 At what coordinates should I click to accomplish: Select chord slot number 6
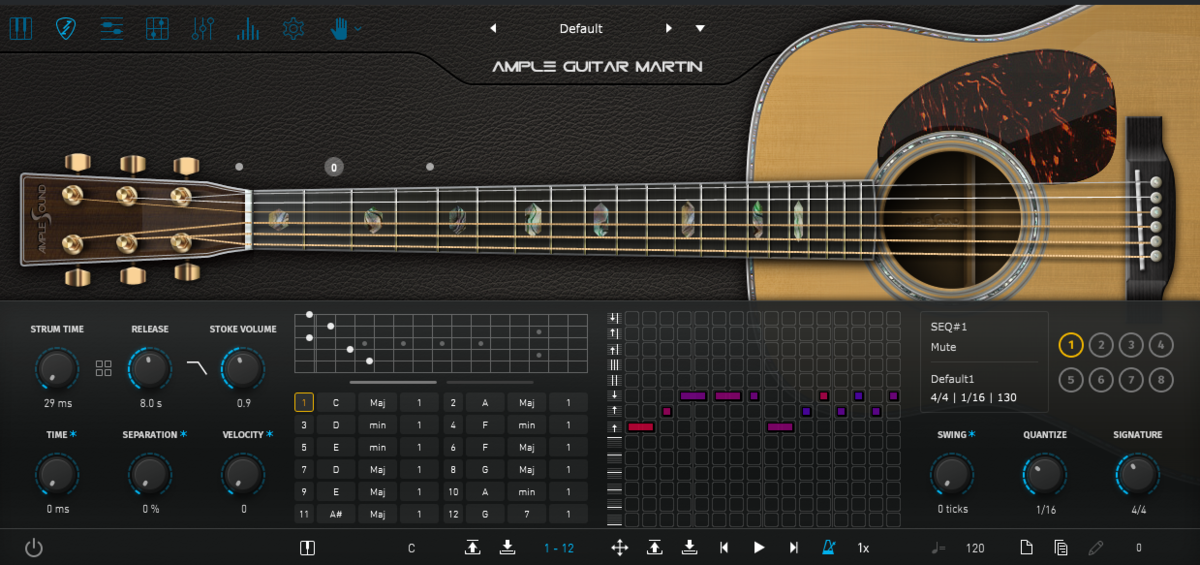click(x=453, y=447)
